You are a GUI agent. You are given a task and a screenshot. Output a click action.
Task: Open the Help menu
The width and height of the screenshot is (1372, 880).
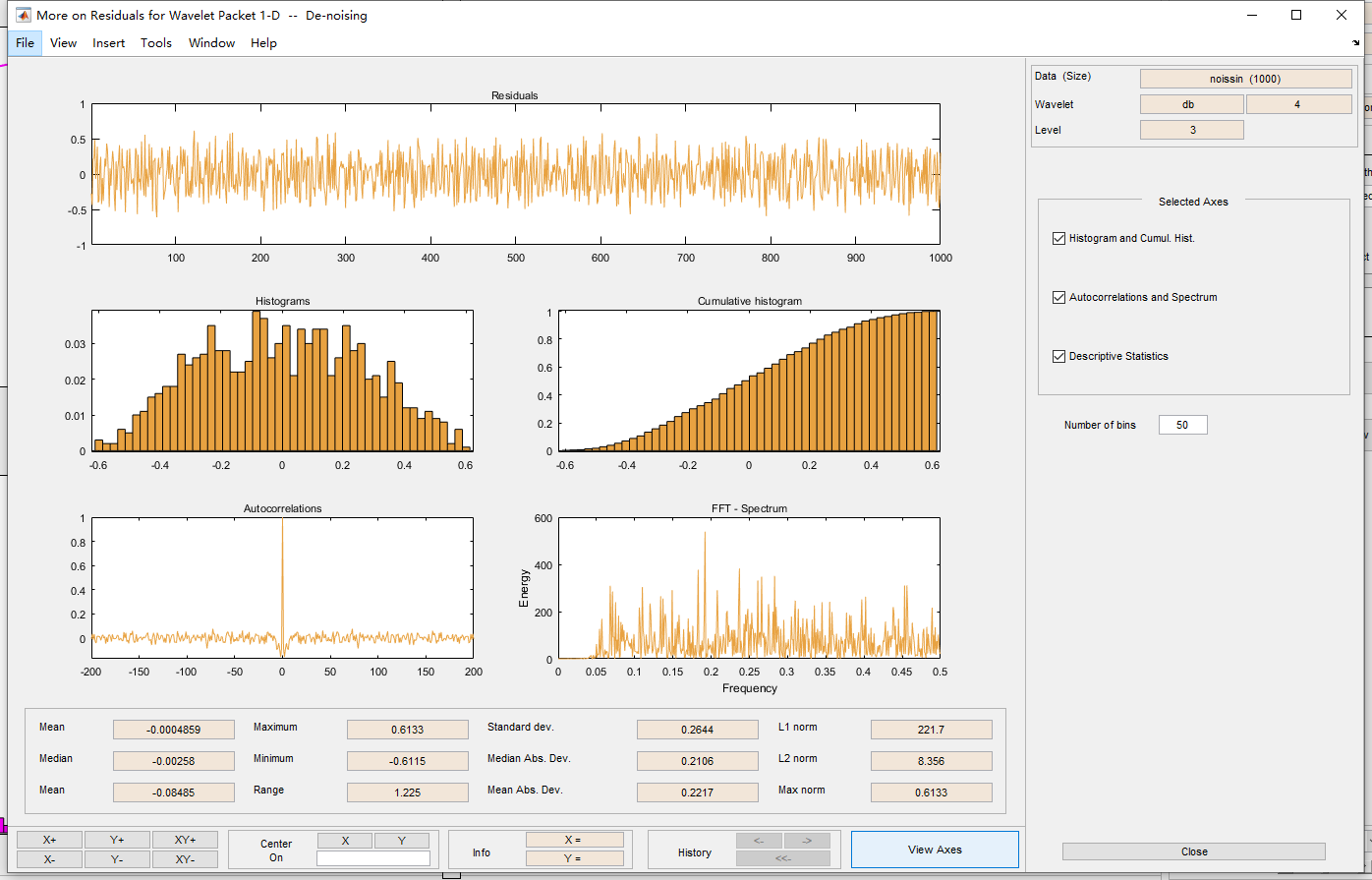pyautogui.click(x=263, y=43)
